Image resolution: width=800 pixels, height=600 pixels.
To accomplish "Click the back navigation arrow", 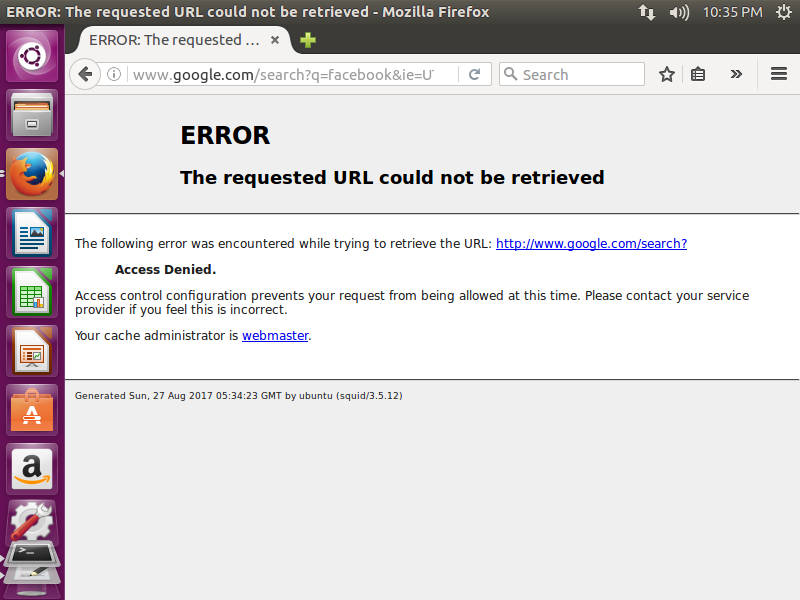I will click(86, 73).
